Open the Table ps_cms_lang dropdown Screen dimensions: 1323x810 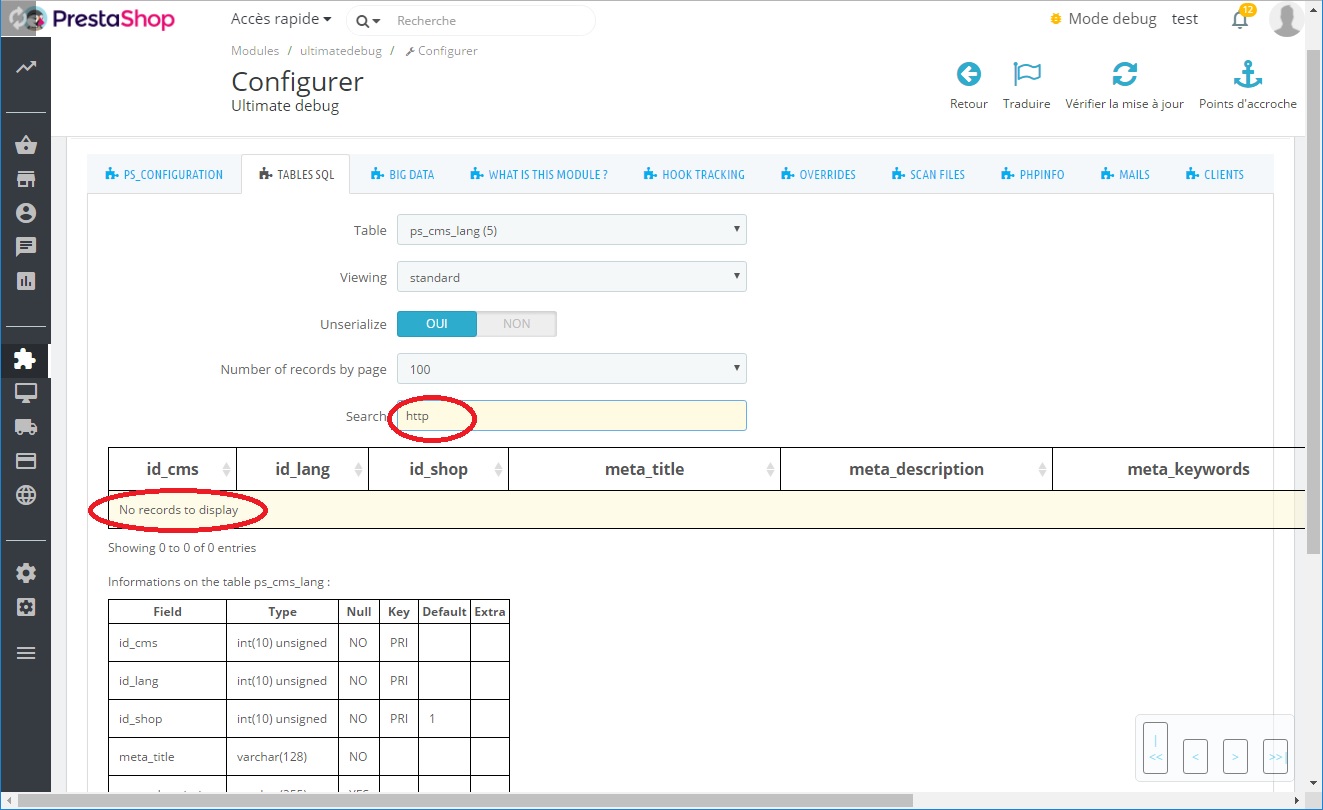(x=572, y=230)
